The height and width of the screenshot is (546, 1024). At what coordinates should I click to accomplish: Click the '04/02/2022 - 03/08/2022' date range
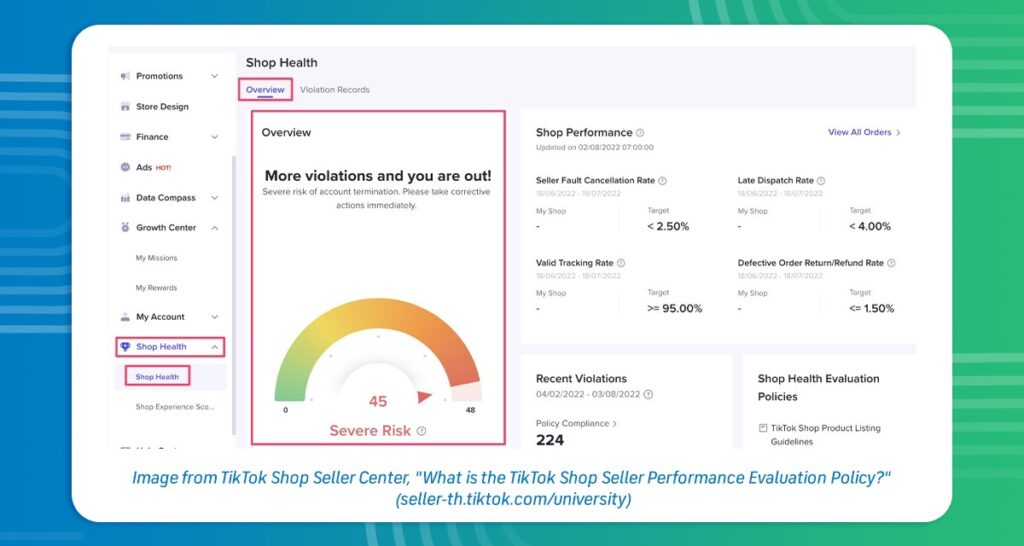tap(588, 394)
